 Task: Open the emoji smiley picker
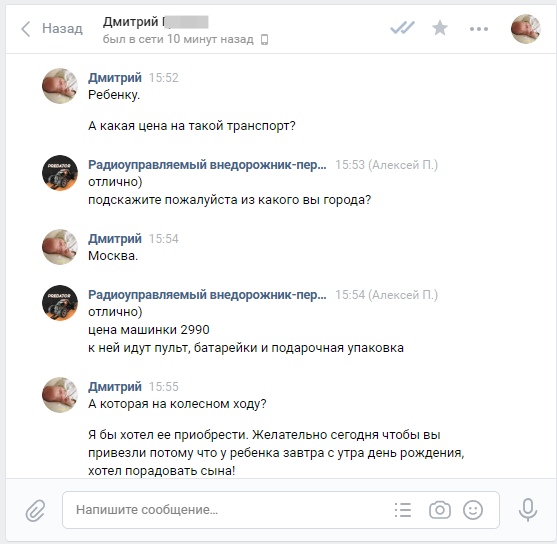click(x=473, y=510)
